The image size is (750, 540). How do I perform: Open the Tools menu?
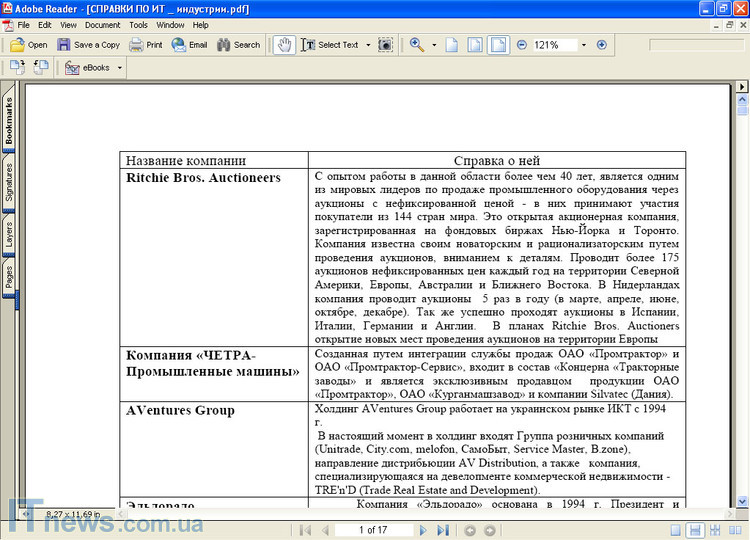(138, 25)
